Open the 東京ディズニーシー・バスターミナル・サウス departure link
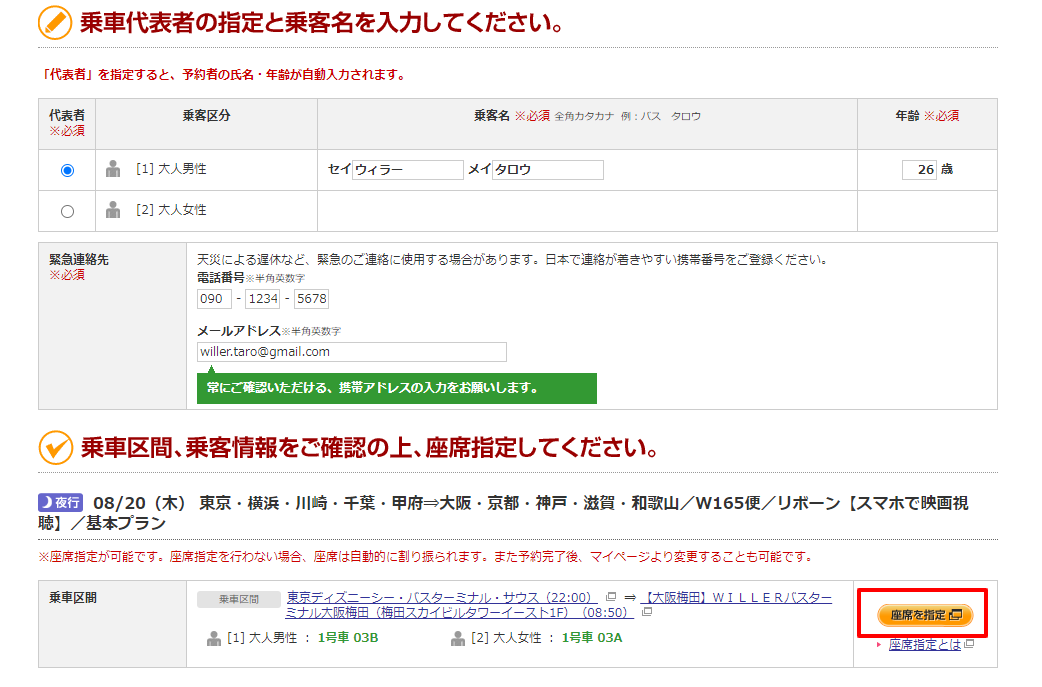Viewport: 1042px width, 687px height. point(441,597)
